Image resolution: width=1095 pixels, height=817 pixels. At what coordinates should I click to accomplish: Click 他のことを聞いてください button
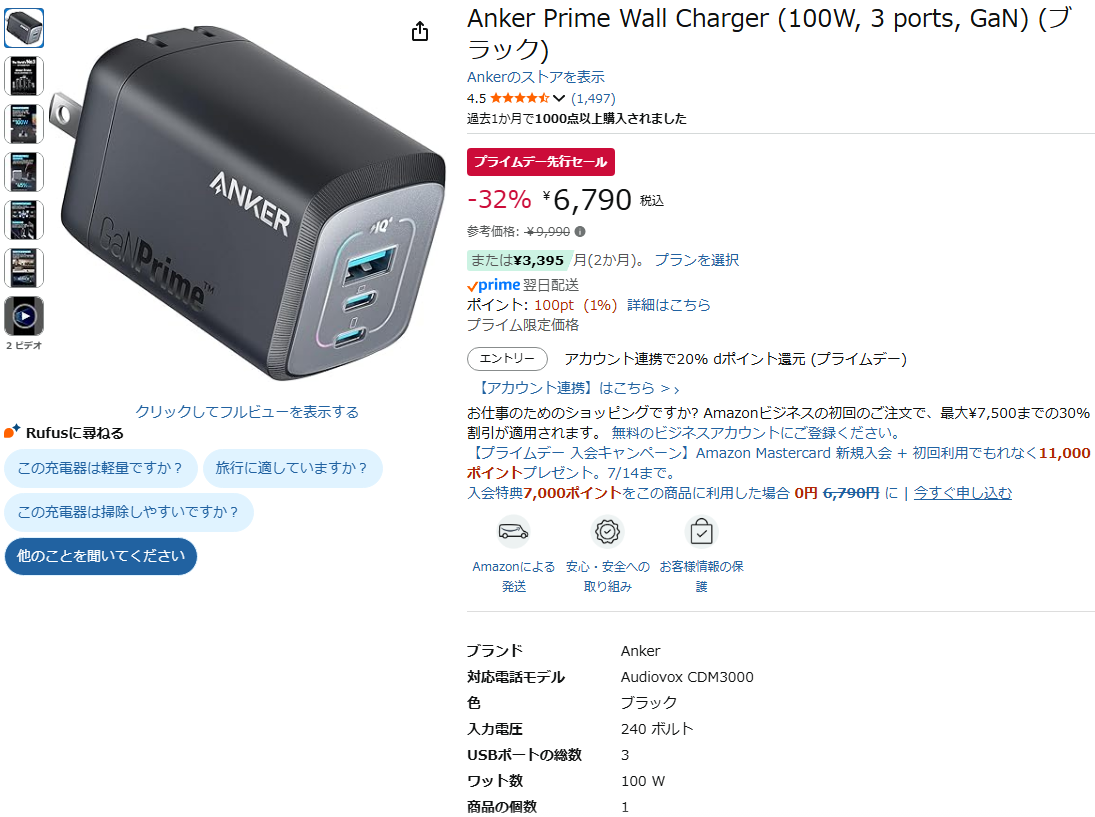tap(101, 556)
